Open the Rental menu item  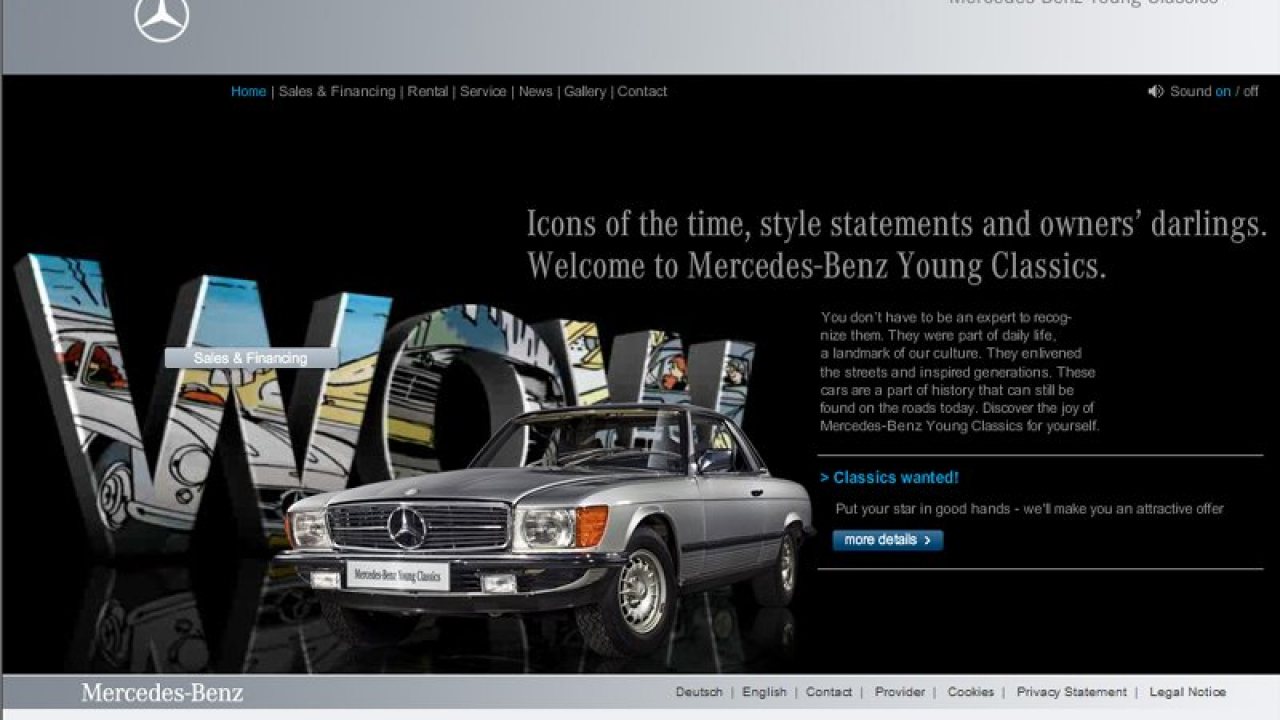(x=428, y=91)
